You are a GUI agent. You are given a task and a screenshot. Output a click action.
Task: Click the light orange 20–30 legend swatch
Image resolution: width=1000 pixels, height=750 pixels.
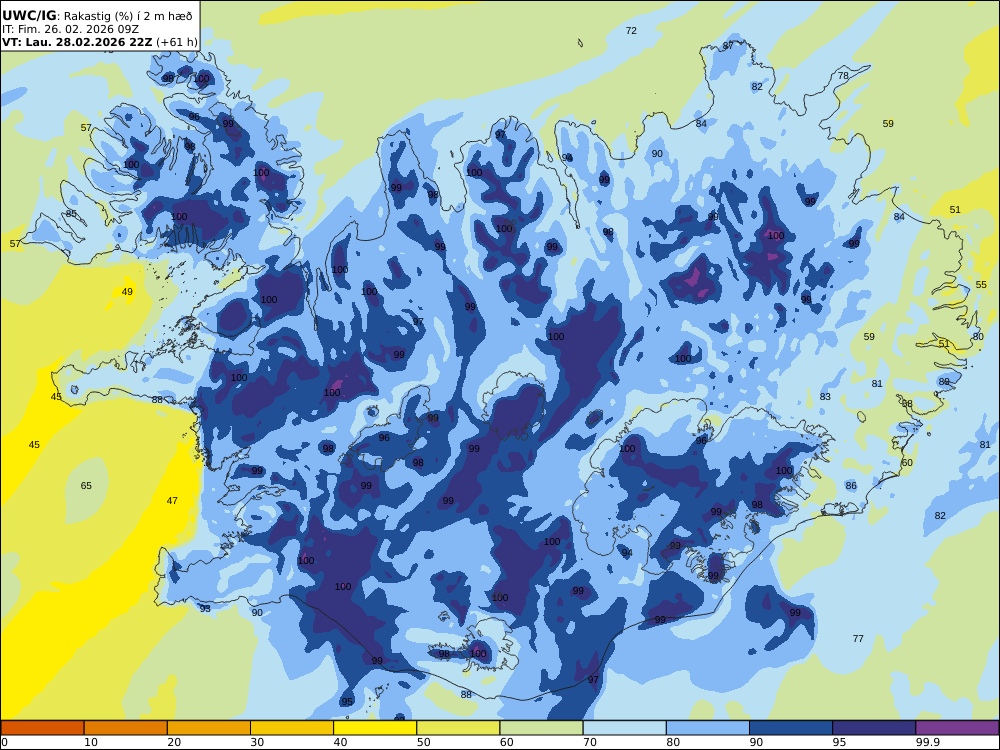coord(209,728)
